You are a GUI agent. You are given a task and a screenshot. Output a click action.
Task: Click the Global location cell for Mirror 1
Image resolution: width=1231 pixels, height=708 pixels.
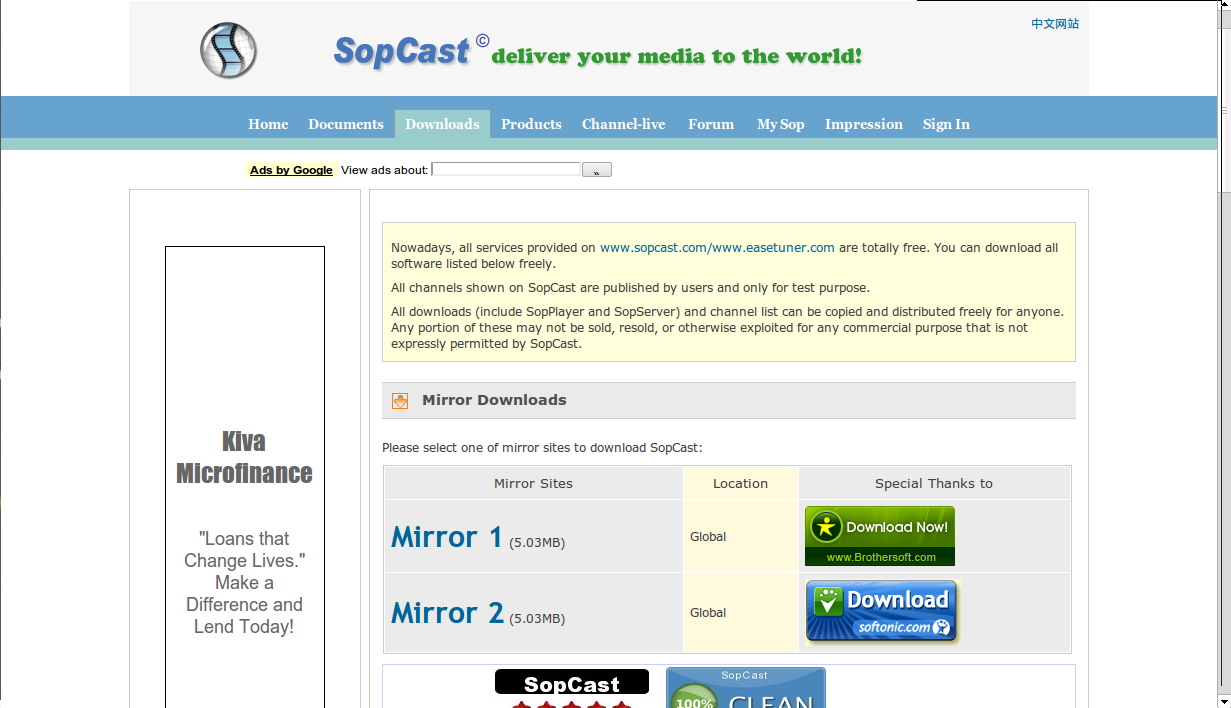coord(741,537)
